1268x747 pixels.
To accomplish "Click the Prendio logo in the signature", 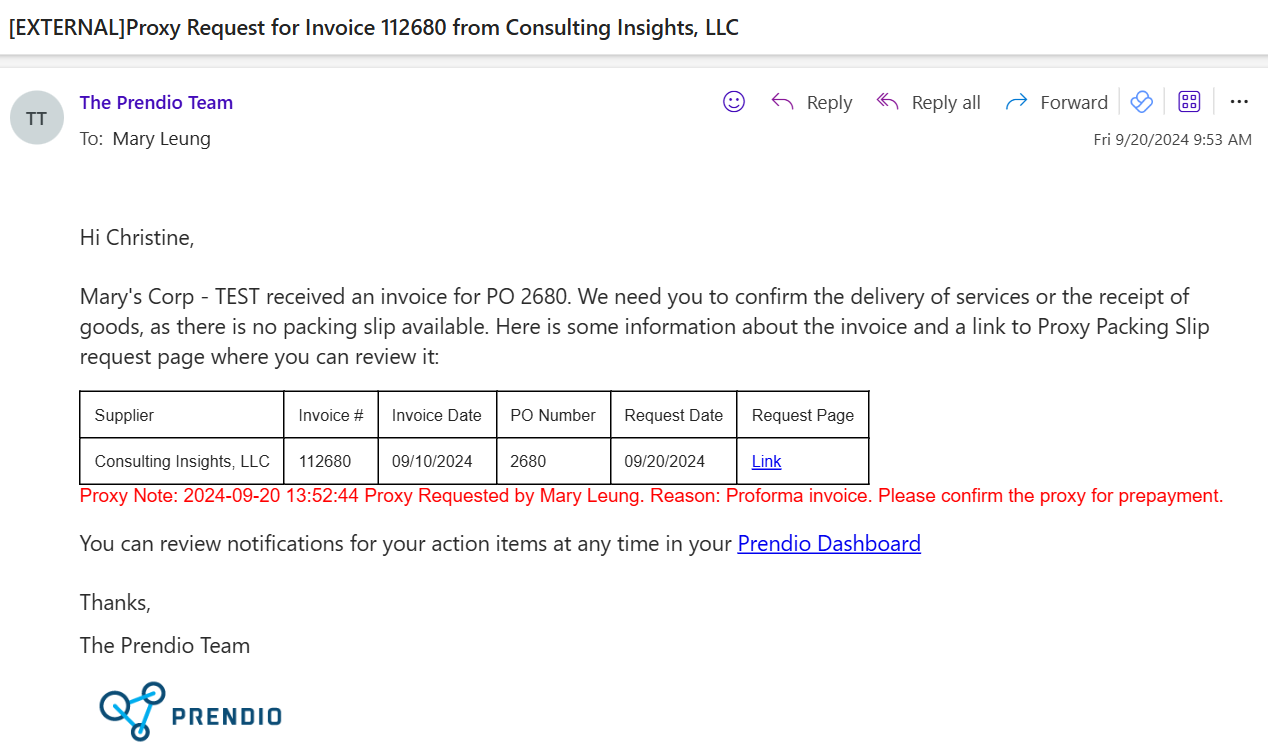I will coord(190,711).
